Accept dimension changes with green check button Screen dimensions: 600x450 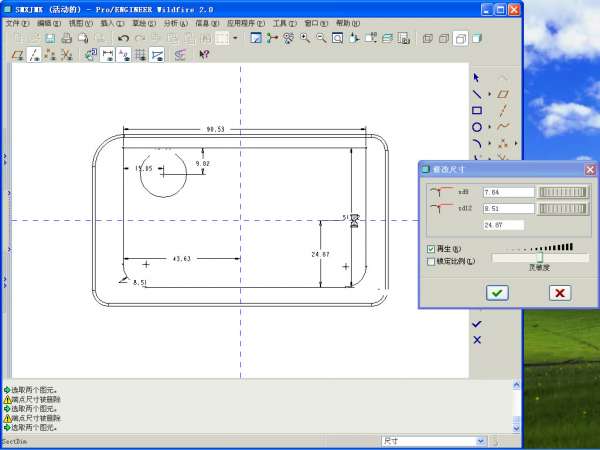[x=497, y=293]
